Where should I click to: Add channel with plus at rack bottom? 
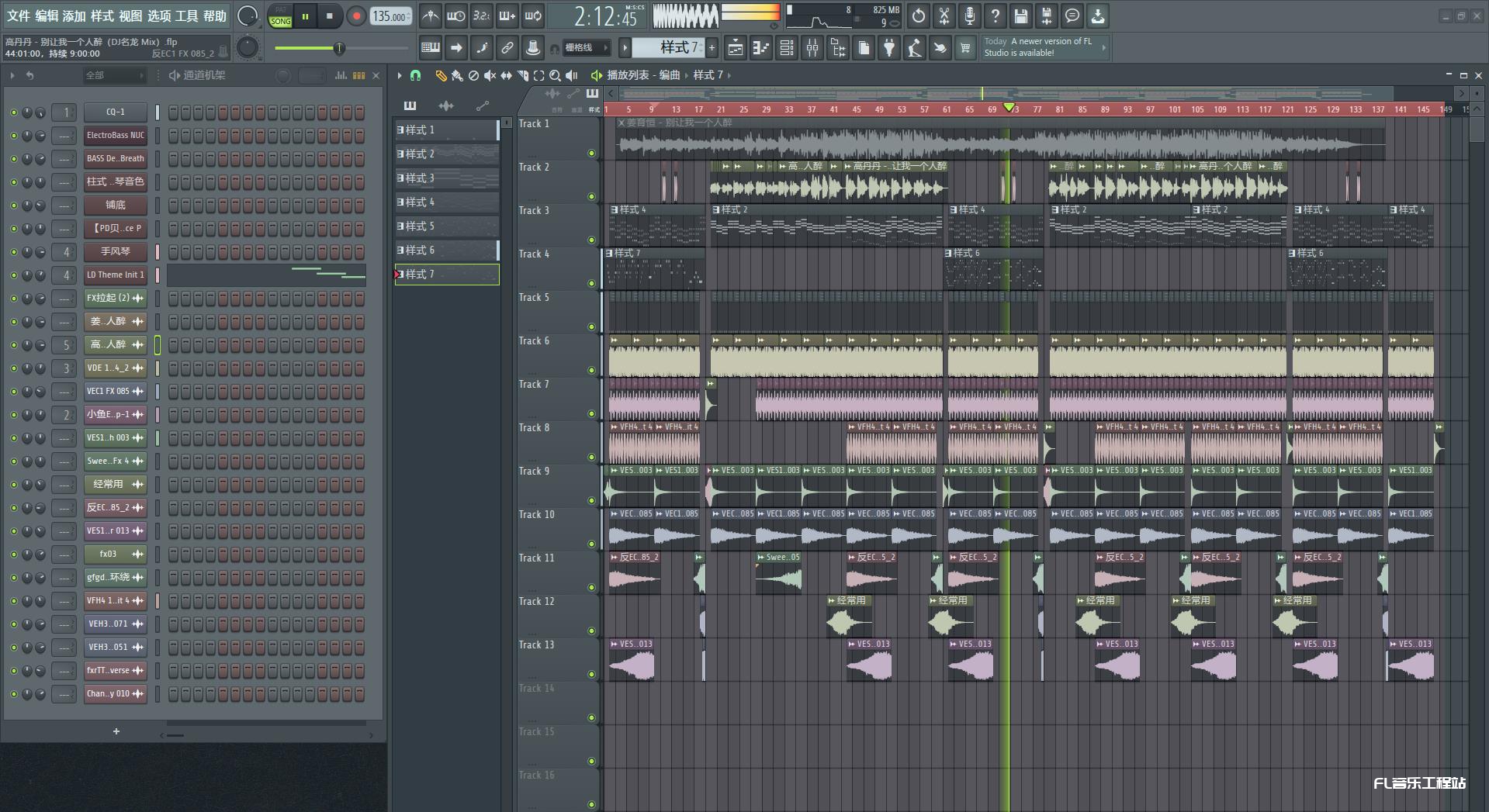(x=116, y=731)
